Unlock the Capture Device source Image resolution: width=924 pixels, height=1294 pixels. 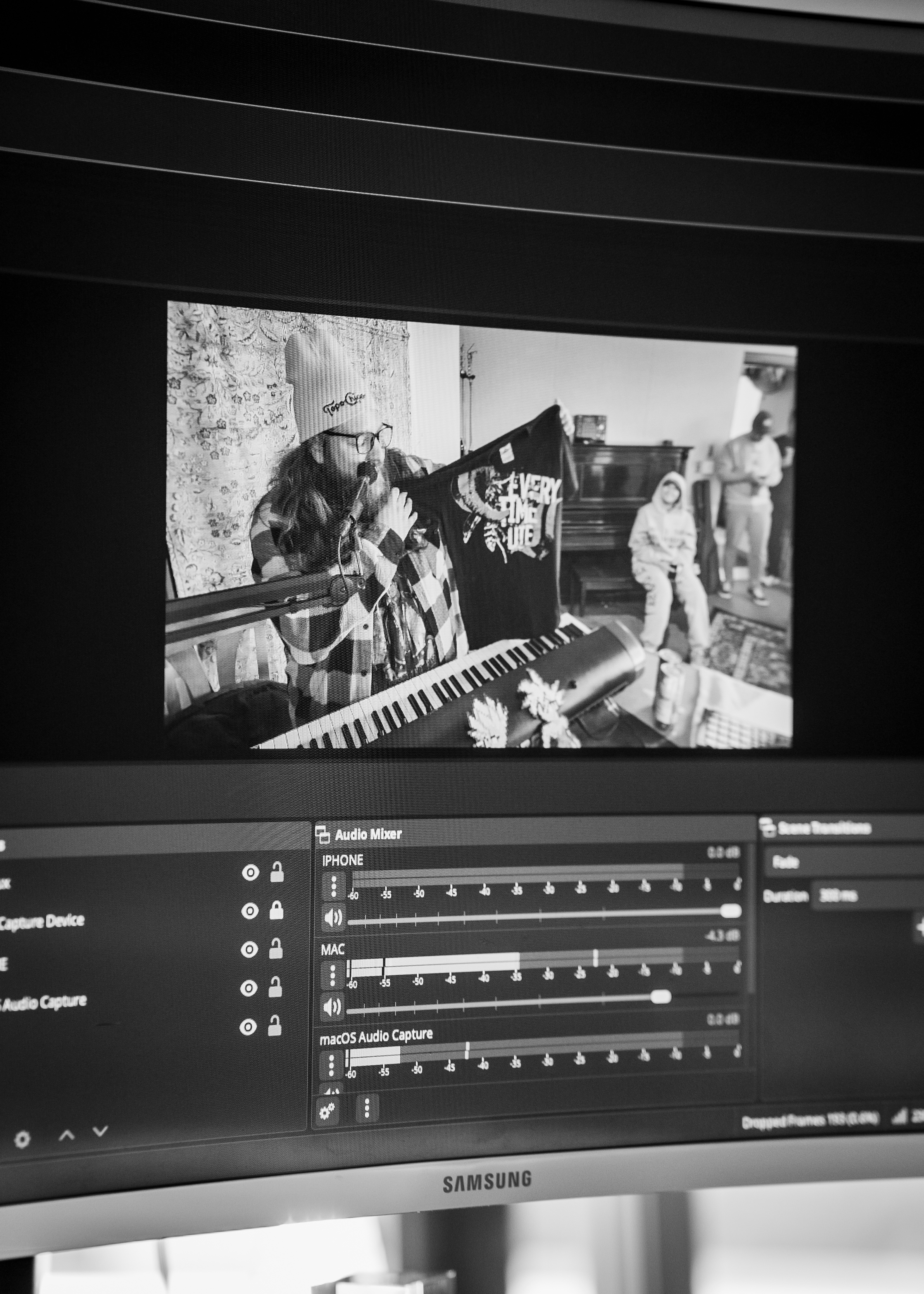276,911
